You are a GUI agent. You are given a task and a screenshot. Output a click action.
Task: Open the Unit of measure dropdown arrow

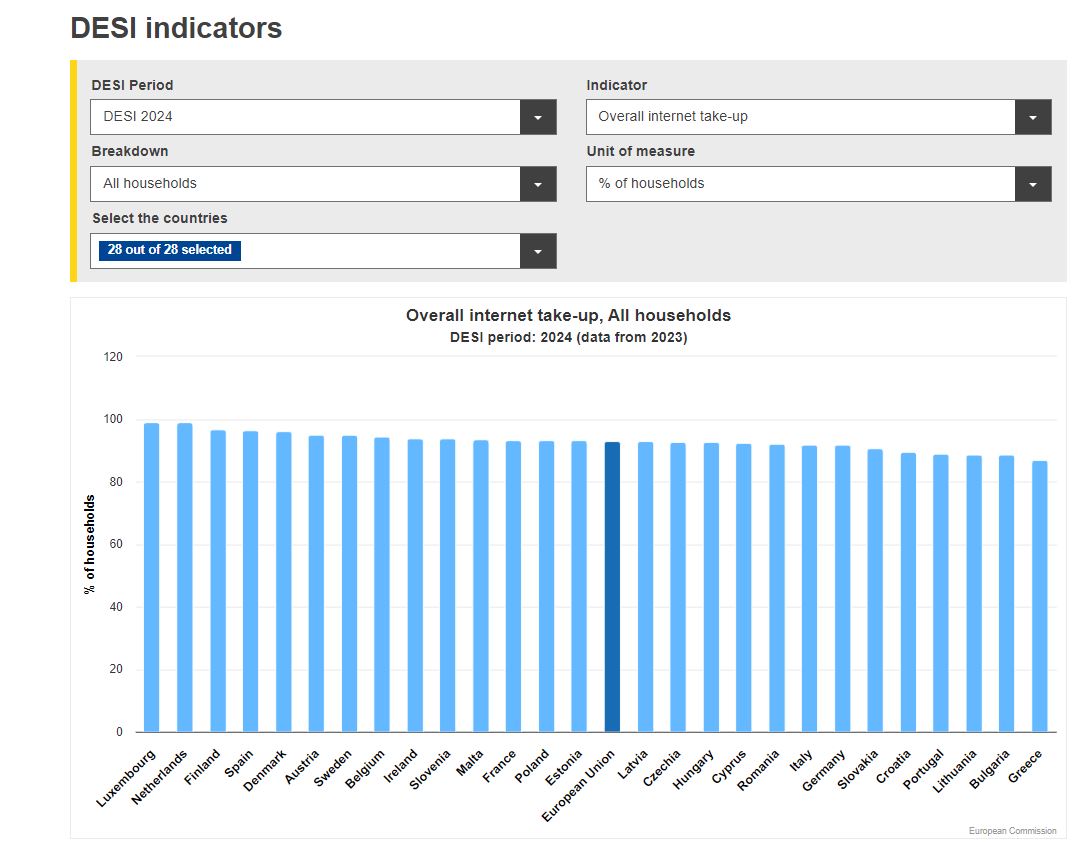click(1033, 184)
